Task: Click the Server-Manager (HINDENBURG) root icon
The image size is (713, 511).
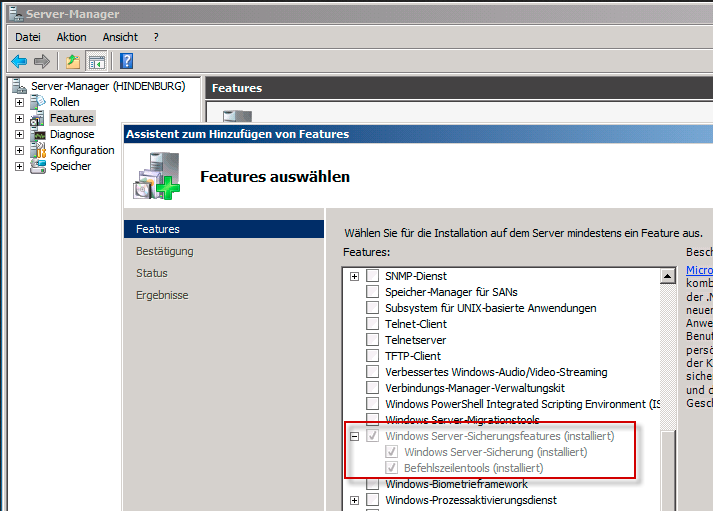Action: point(20,86)
